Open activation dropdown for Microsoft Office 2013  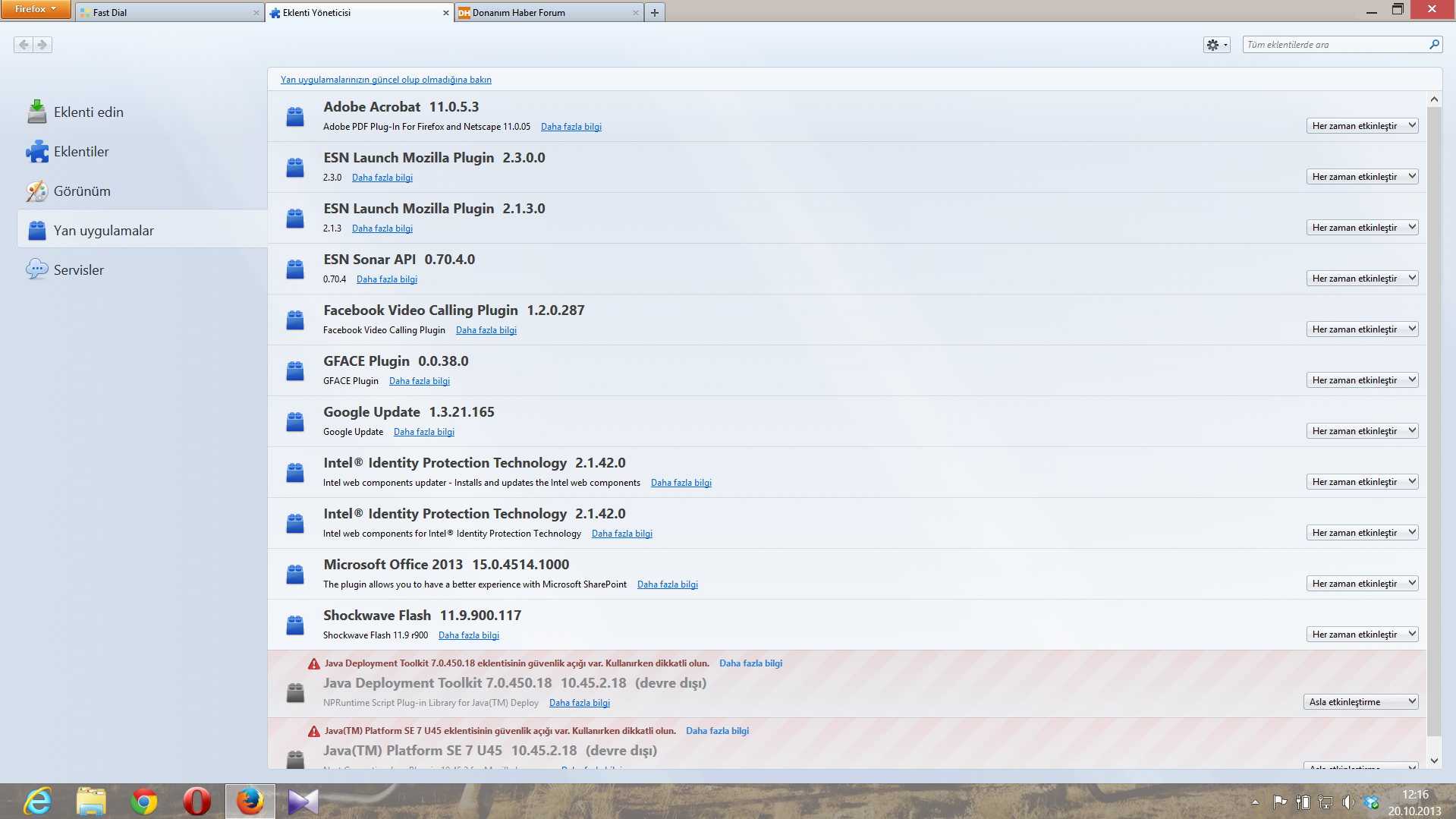pos(1362,584)
